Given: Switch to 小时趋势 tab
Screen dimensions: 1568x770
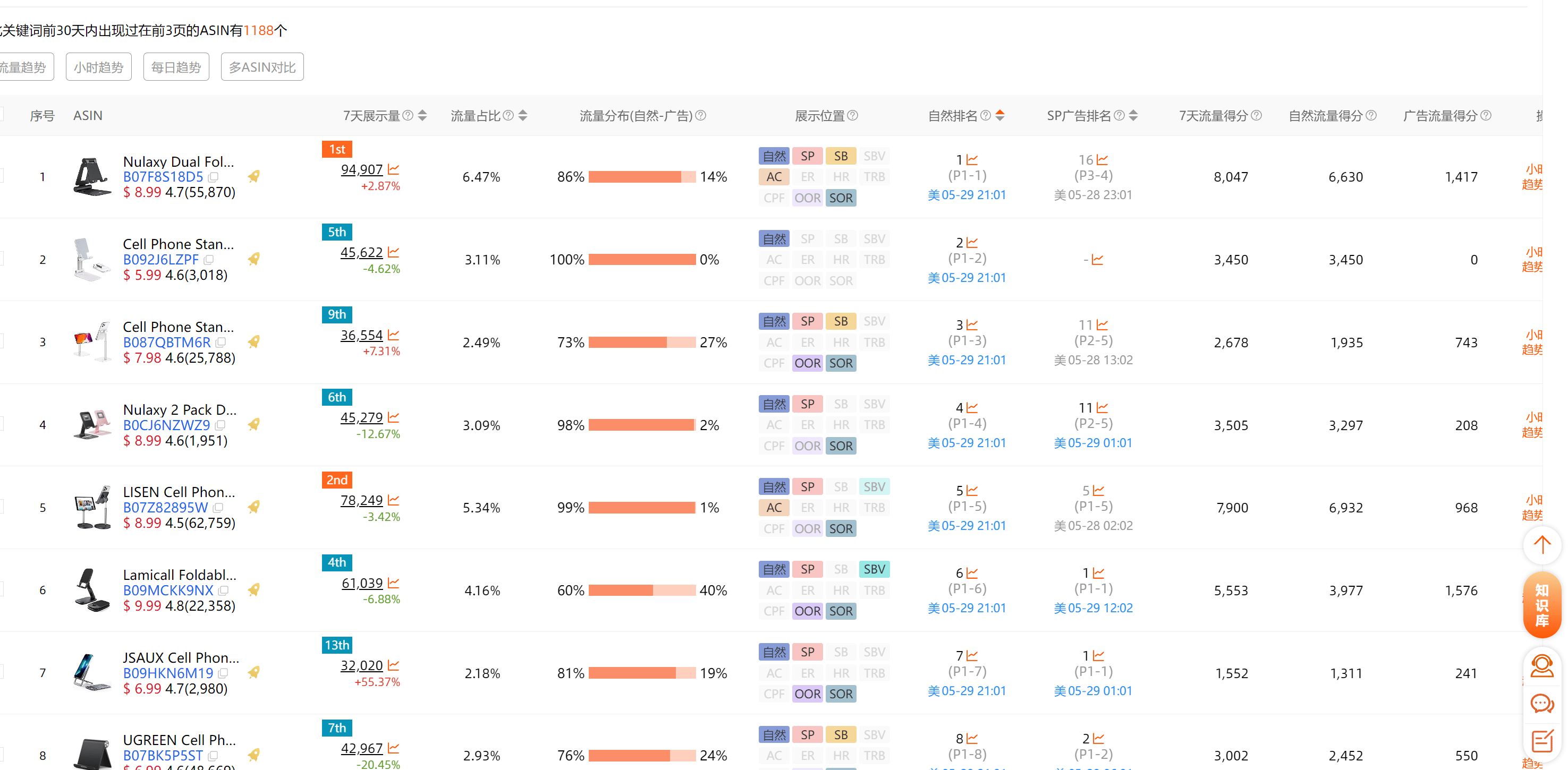Looking at the screenshot, I should pos(99,67).
